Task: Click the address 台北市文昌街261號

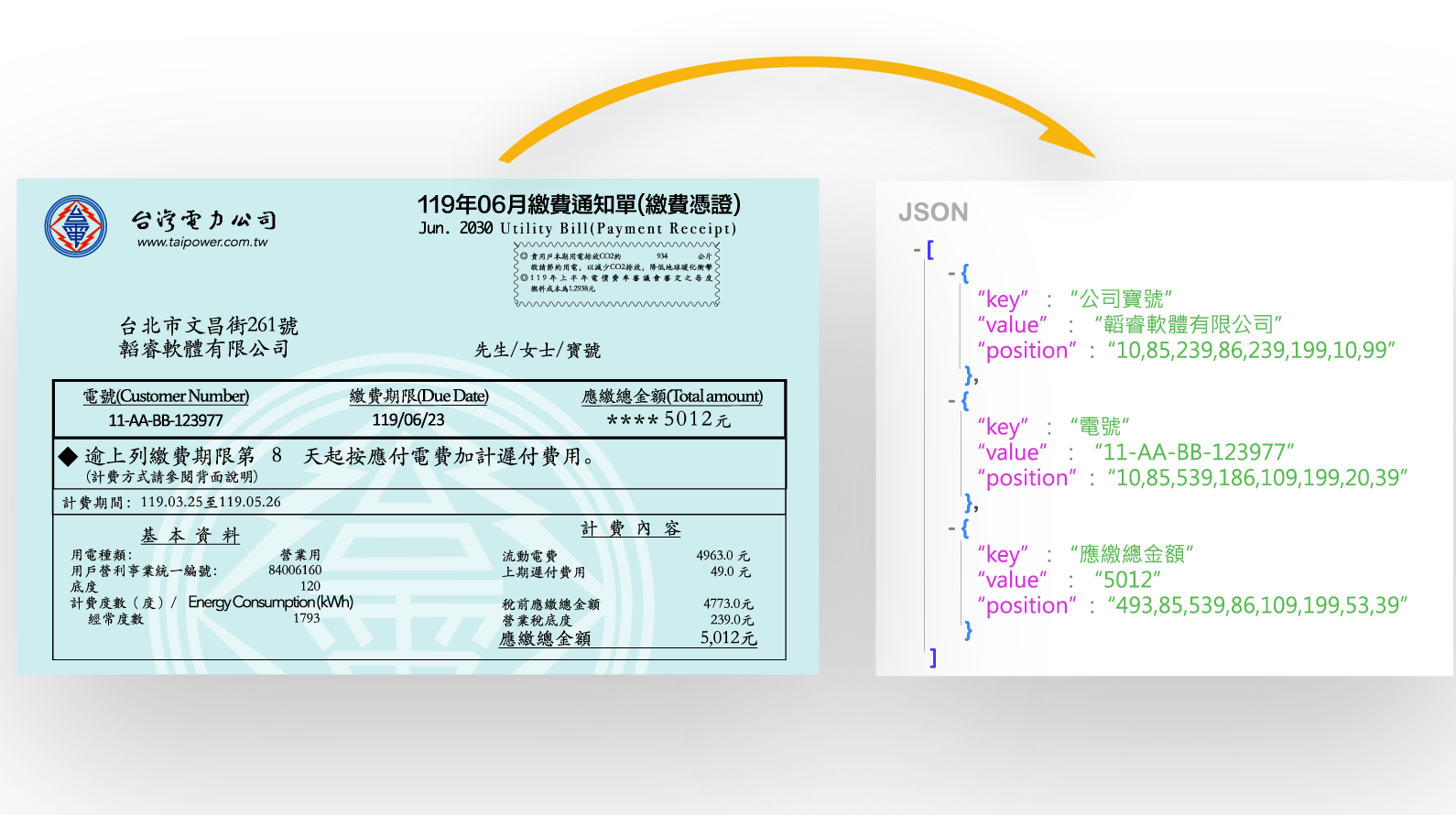Action: [209, 325]
